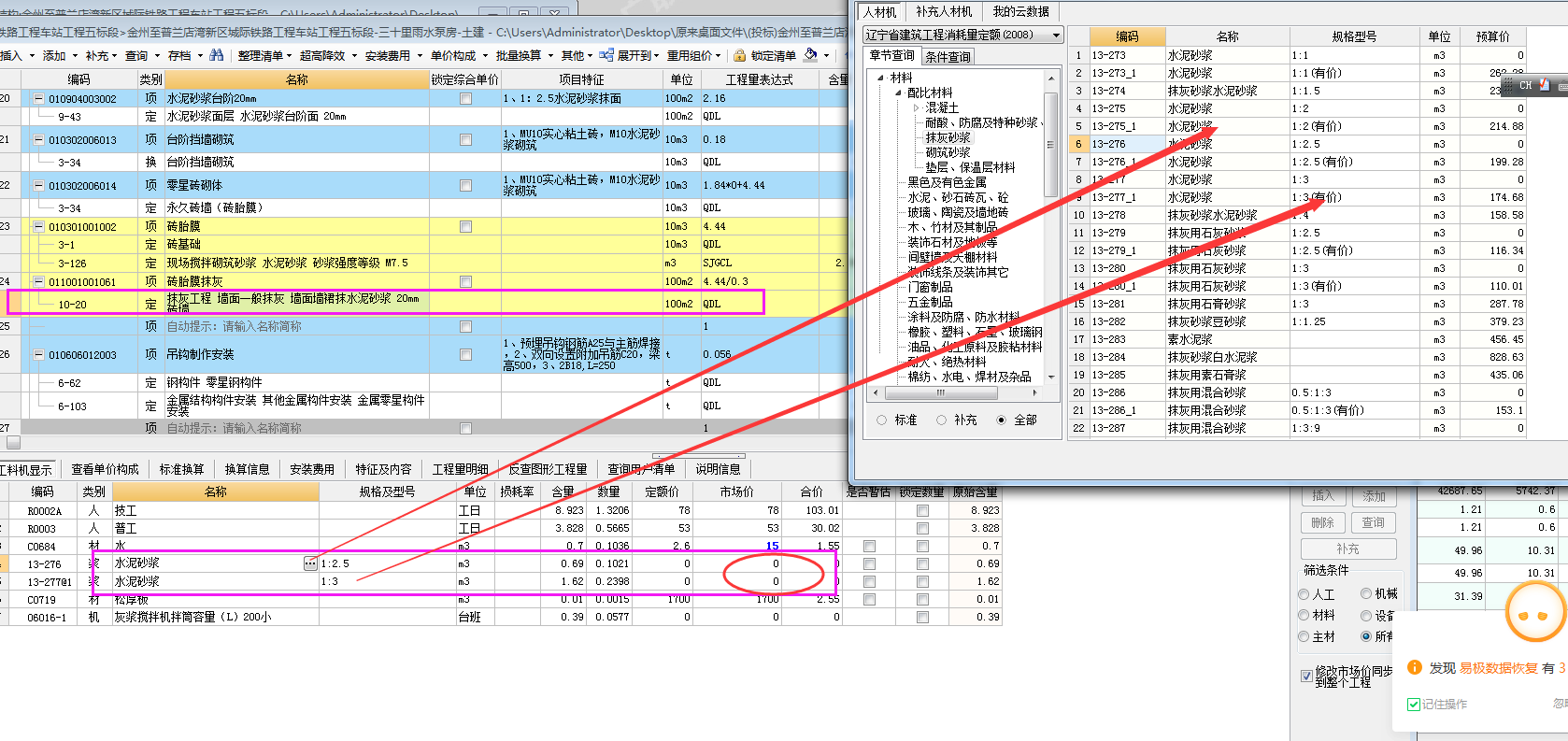Select the 全部 radio button
This screenshot has width=1568, height=741.
(x=1001, y=420)
